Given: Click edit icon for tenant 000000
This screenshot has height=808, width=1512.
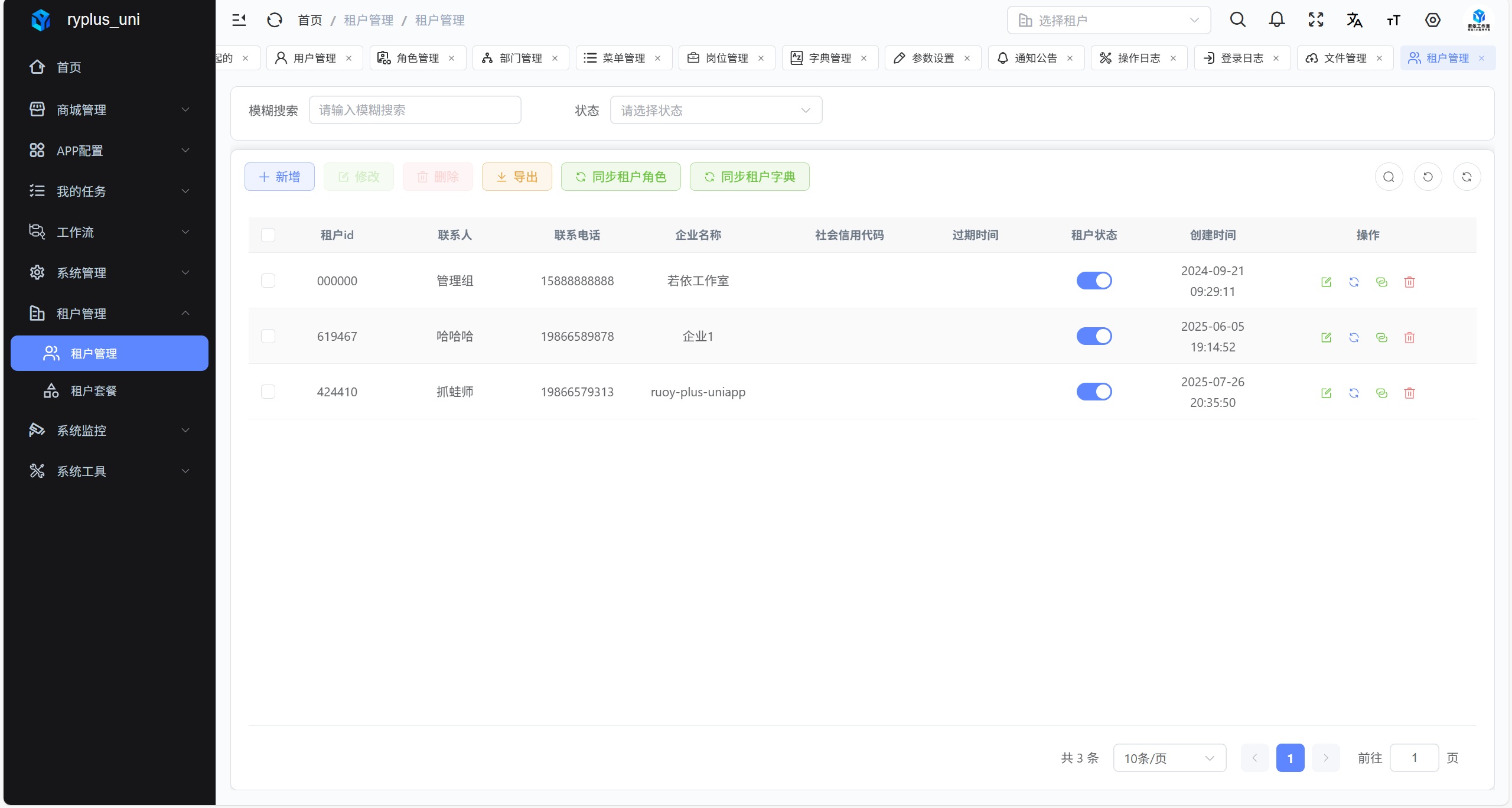Looking at the screenshot, I should pos(1326,282).
